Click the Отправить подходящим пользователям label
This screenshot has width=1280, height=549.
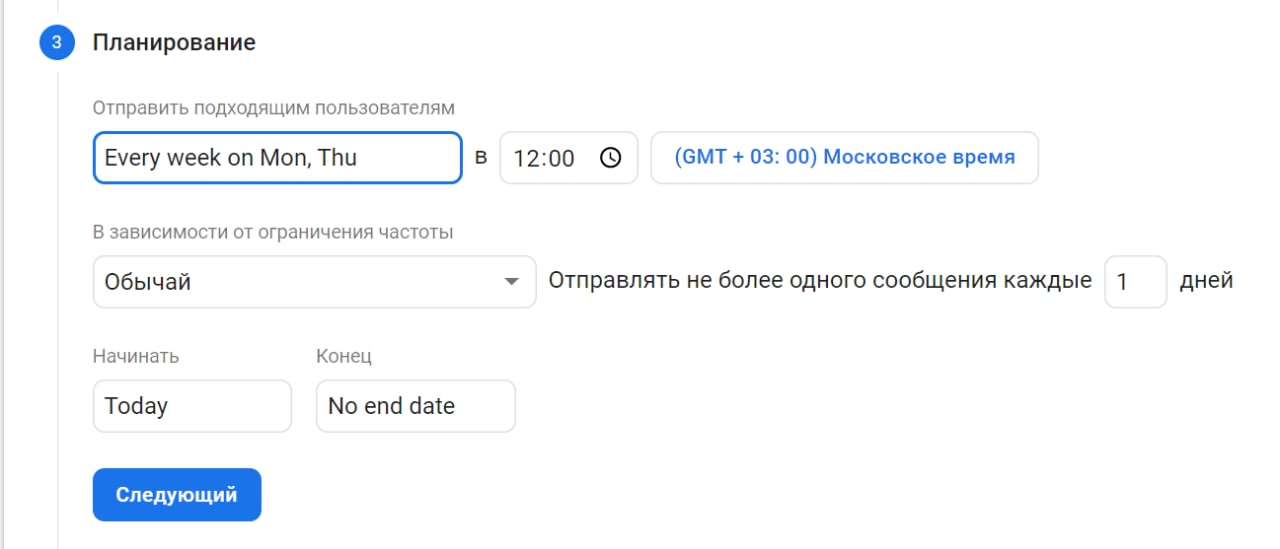click(x=274, y=108)
